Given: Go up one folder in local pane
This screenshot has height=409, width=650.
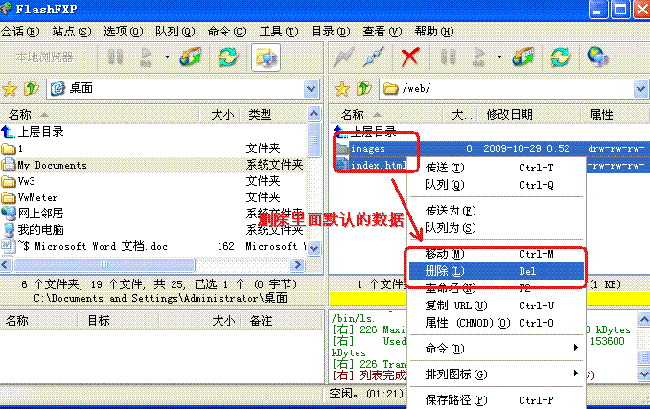Looking at the screenshot, I should click(x=31, y=88).
